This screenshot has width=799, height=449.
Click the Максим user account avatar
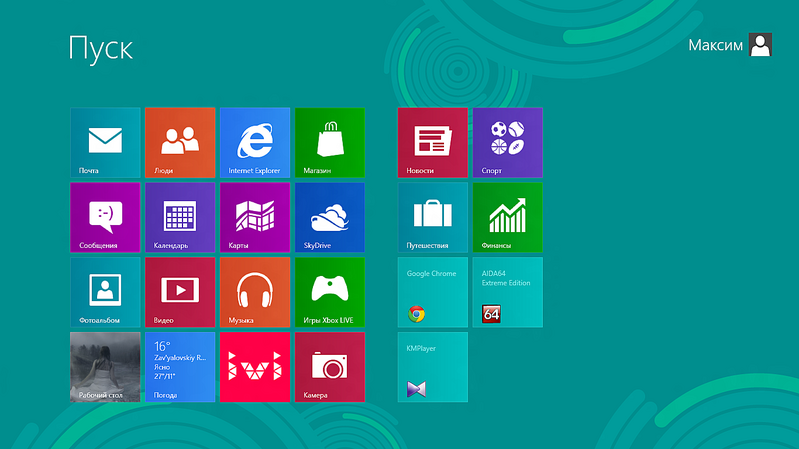(x=761, y=45)
